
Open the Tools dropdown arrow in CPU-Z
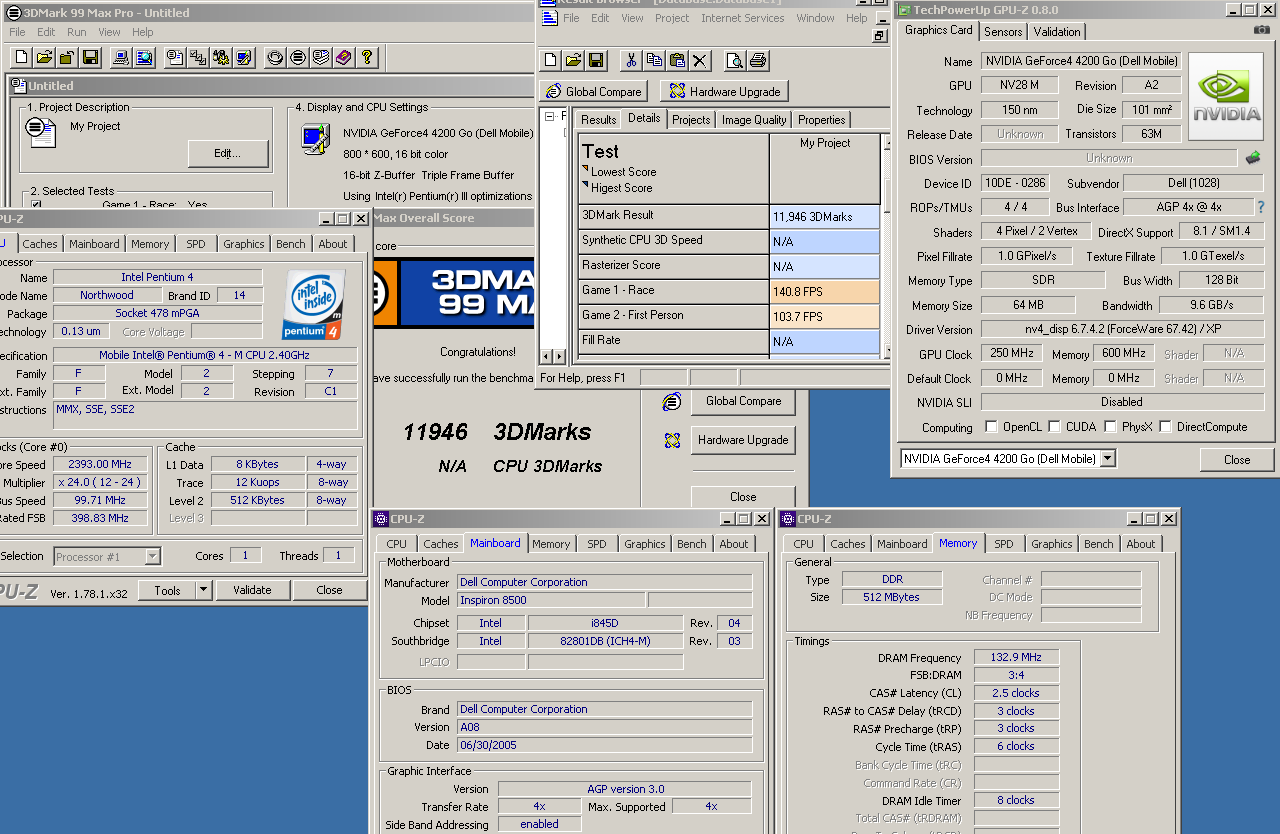[204, 590]
